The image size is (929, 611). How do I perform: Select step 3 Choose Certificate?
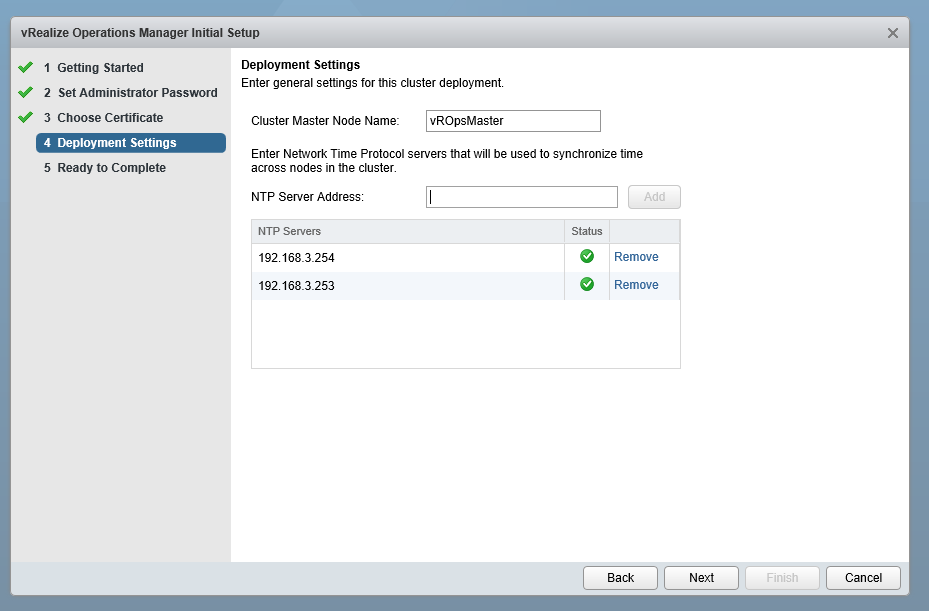pos(103,117)
